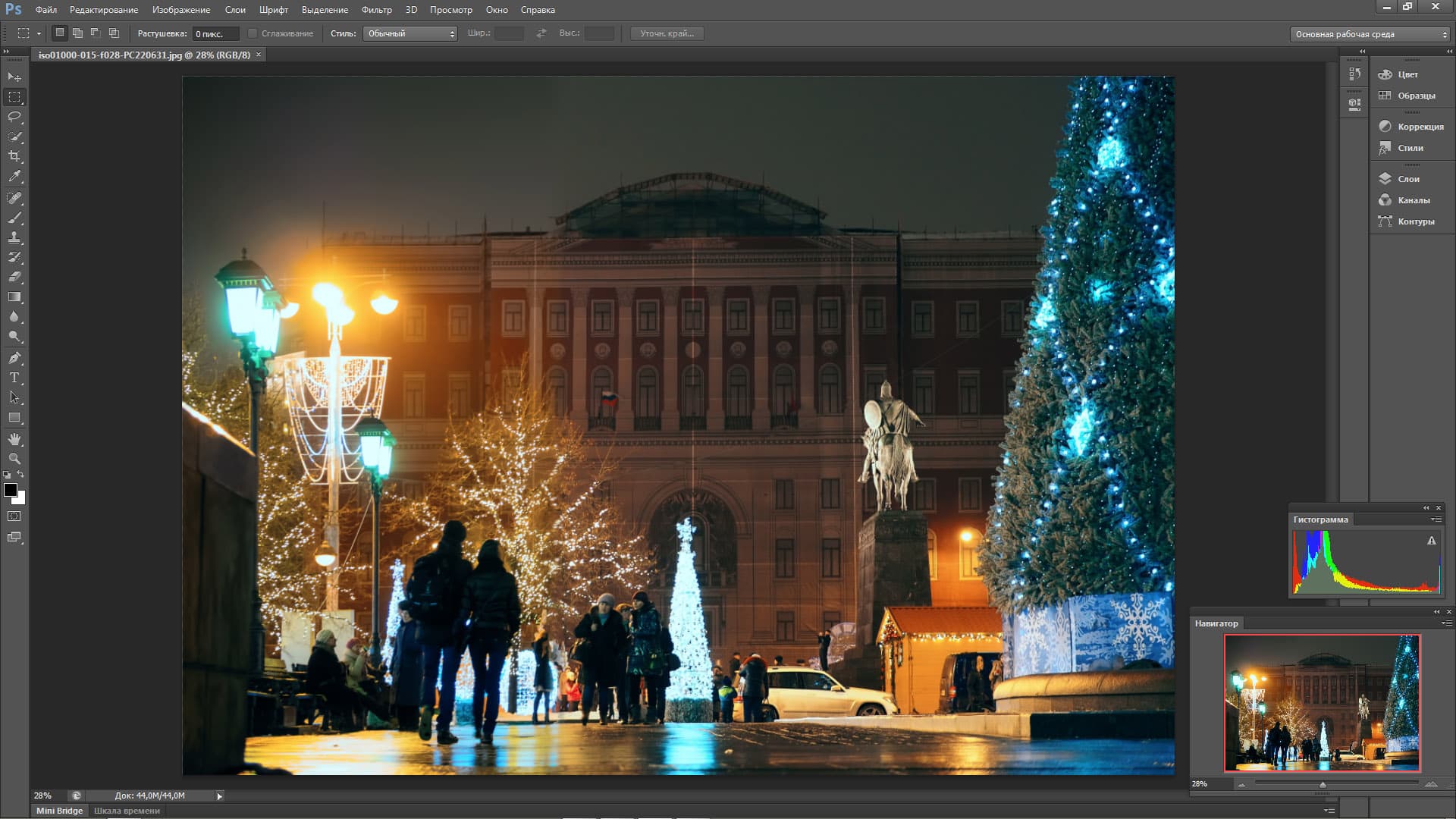Select the Crop tool
Screen dimensions: 1456x819
tap(14, 156)
